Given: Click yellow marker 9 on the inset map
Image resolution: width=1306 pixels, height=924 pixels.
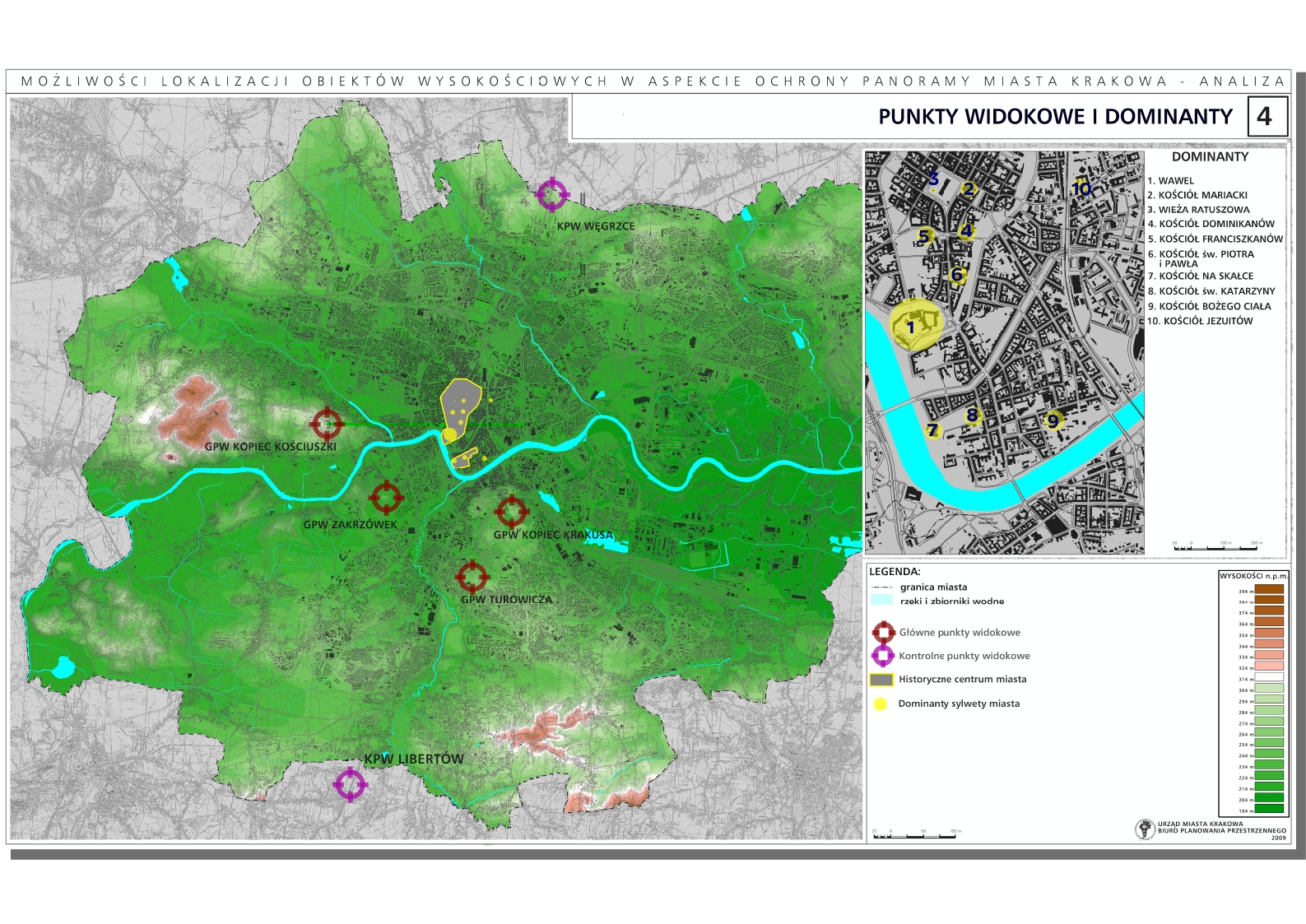Looking at the screenshot, I should (x=1053, y=421).
